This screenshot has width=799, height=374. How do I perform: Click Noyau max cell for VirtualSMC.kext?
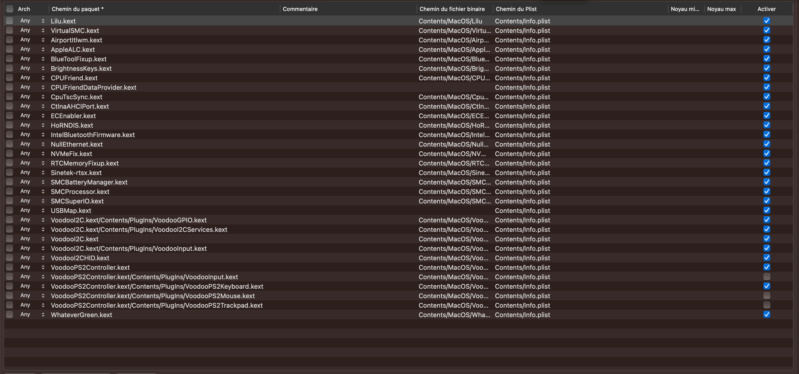click(x=722, y=31)
